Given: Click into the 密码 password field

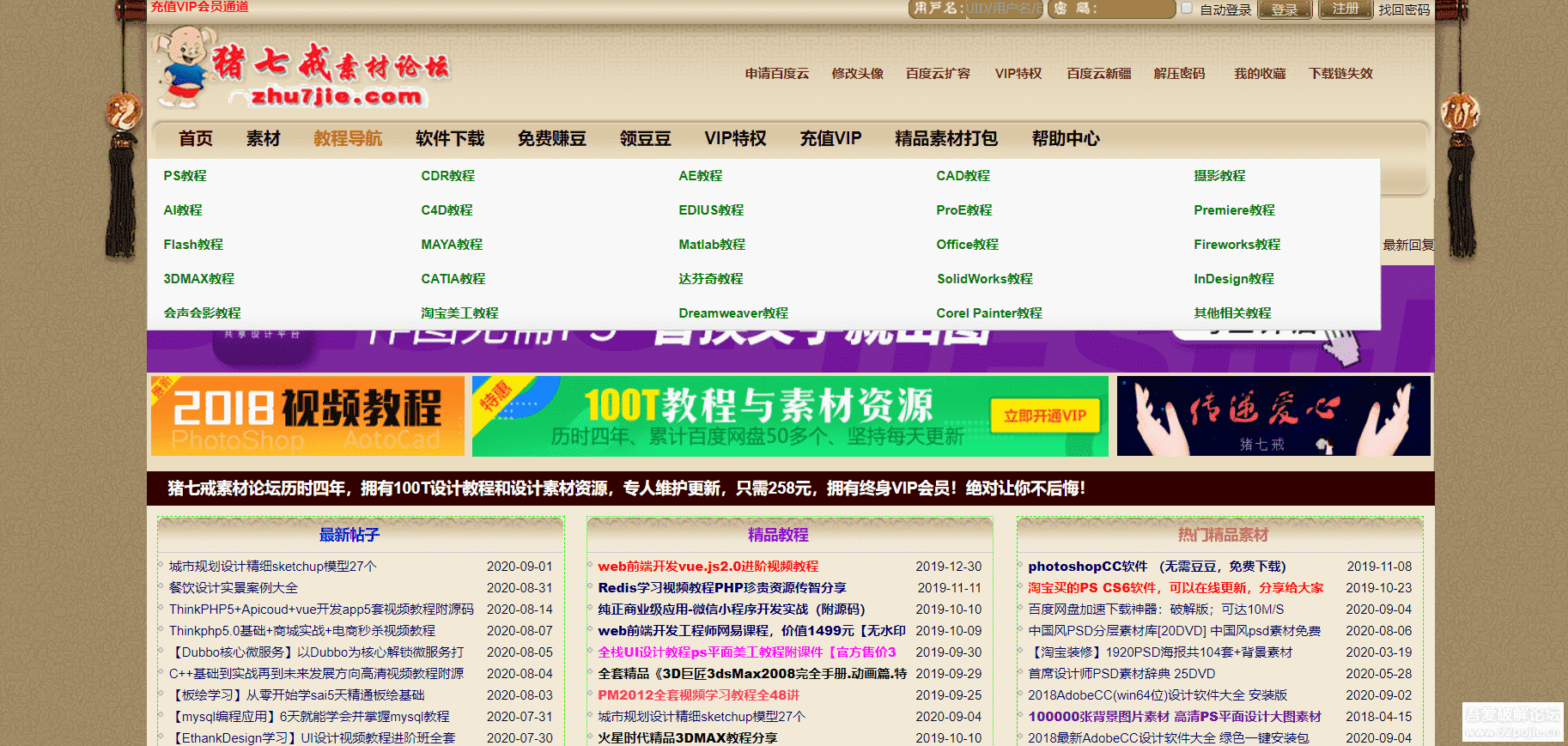Looking at the screenshot, I should coord(1135,9).
